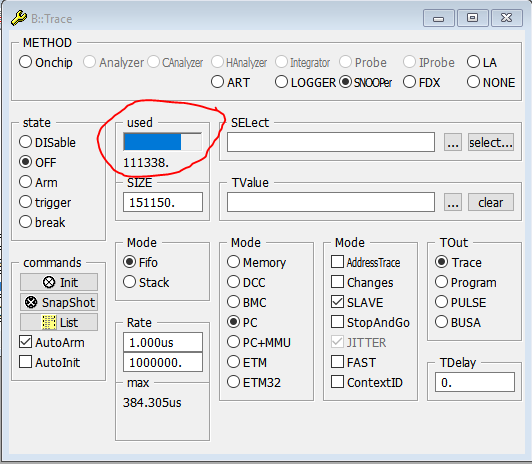
Task: Click the SIZE input field
Action: coord(163,202)
